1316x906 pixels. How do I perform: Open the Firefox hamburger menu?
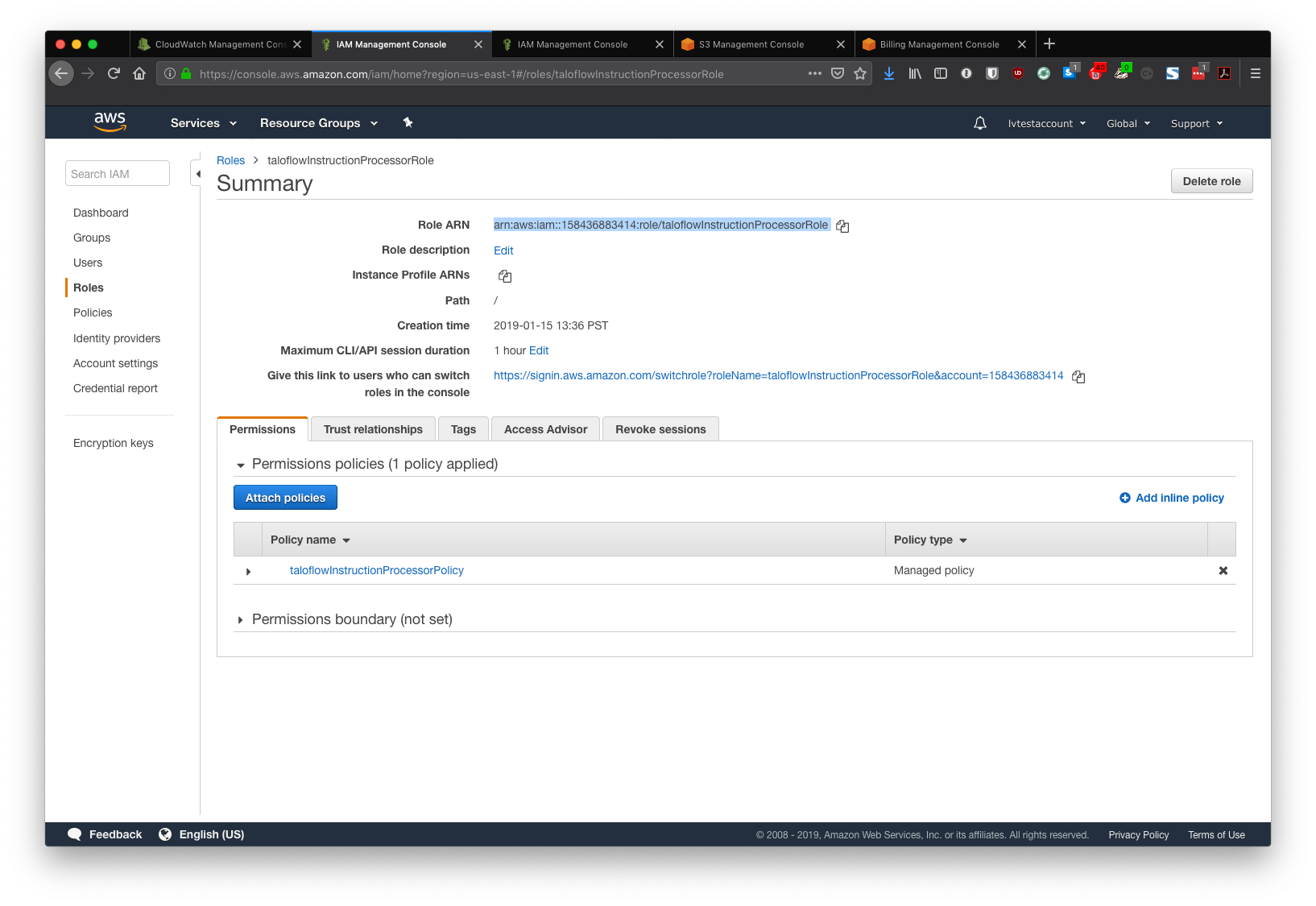point(1255,73)
